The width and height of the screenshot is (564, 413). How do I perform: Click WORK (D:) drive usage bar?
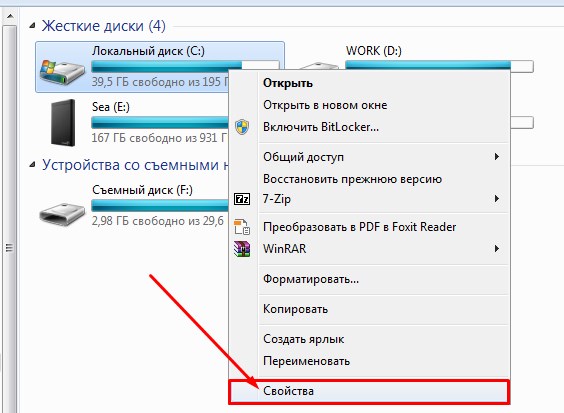click(439, 66)
